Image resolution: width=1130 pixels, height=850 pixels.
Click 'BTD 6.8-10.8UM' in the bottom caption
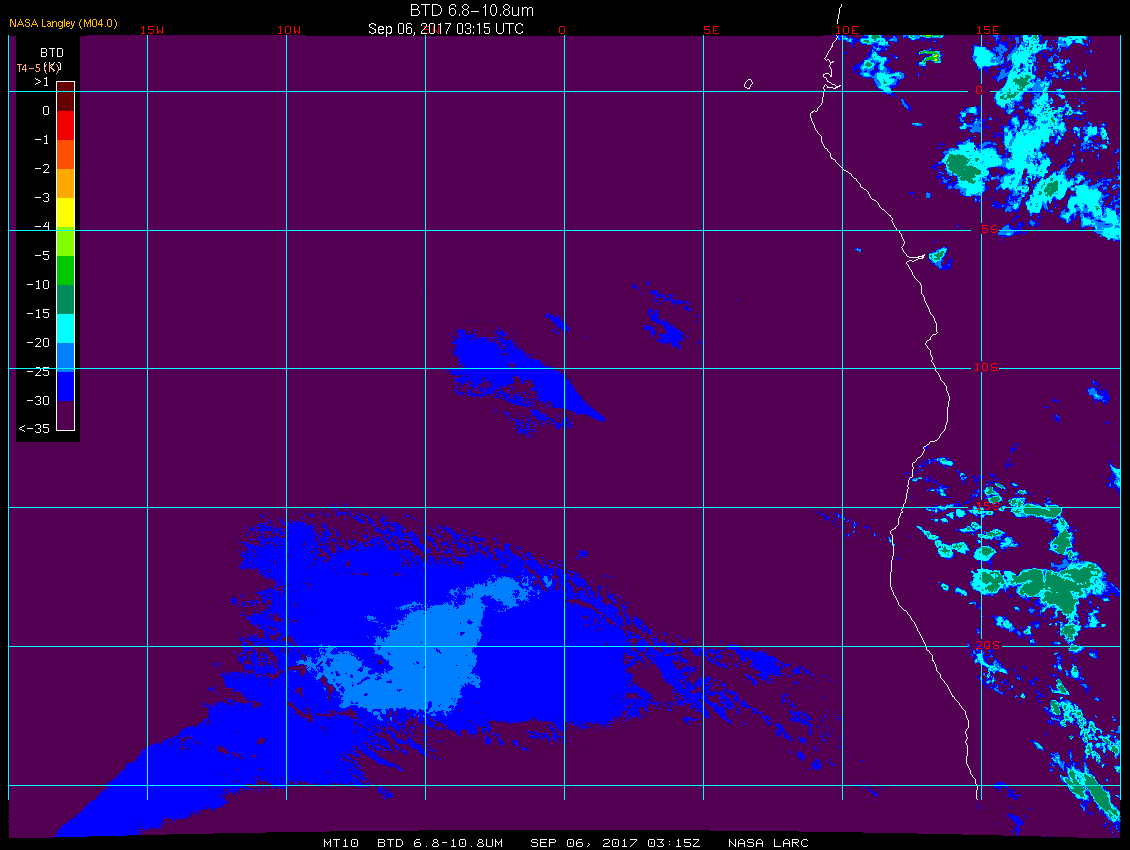click(440, 843)
